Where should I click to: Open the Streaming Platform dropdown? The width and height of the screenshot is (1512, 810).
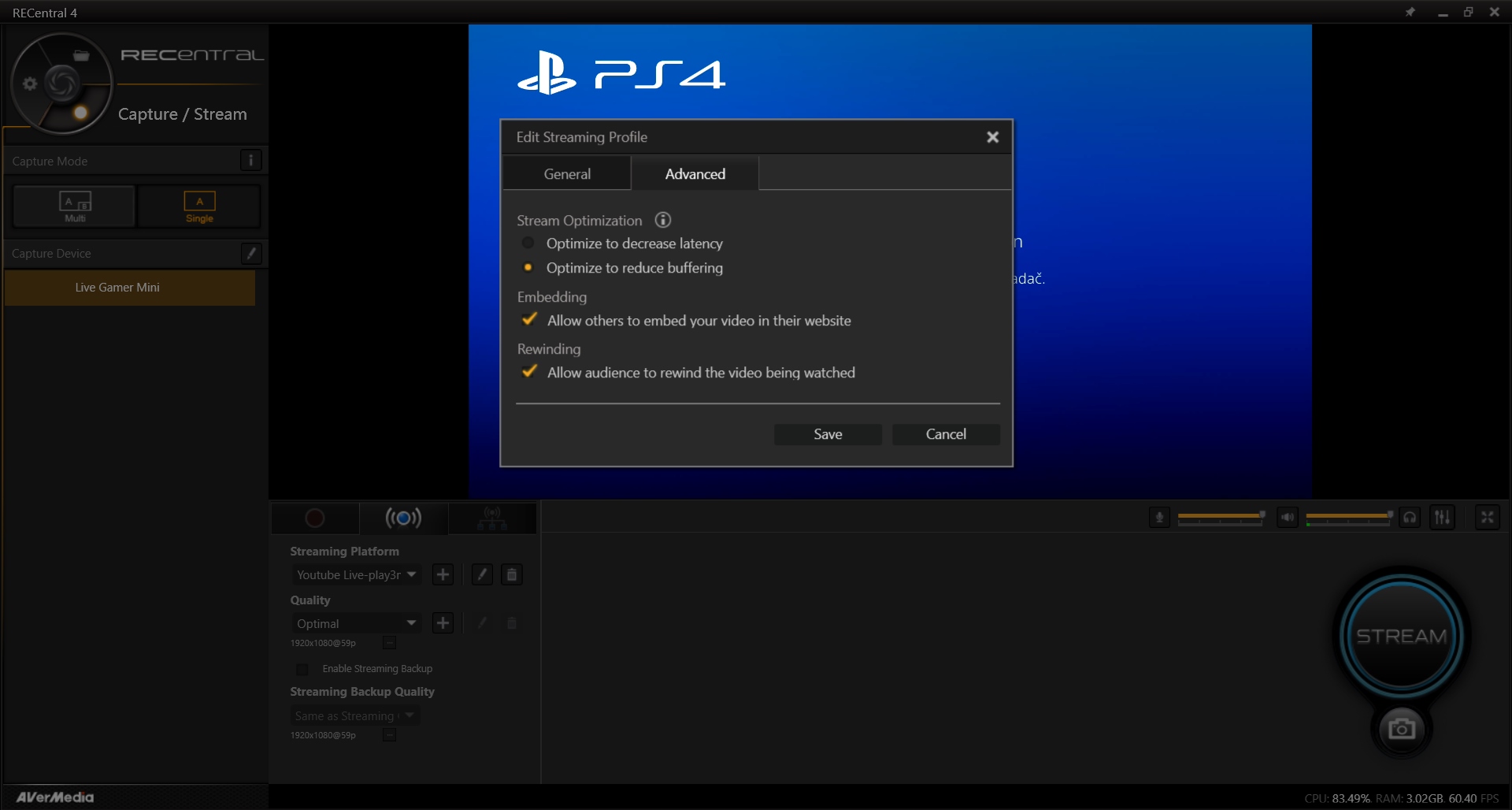coord(356,574)
